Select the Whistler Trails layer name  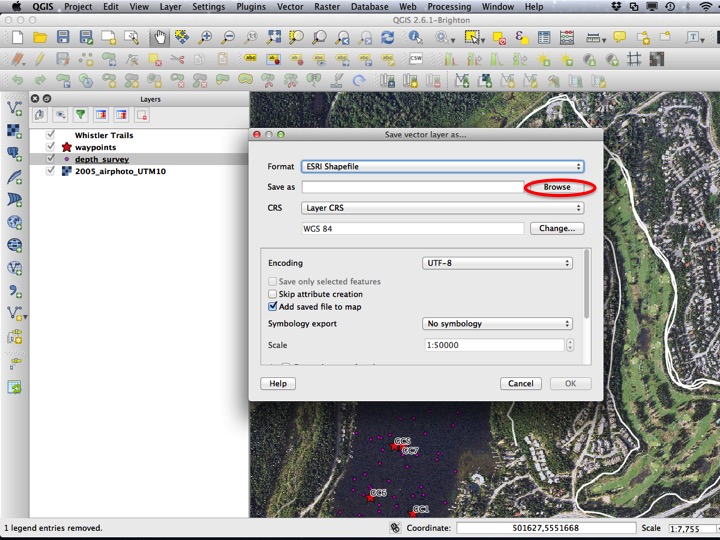tap(104, 135)
